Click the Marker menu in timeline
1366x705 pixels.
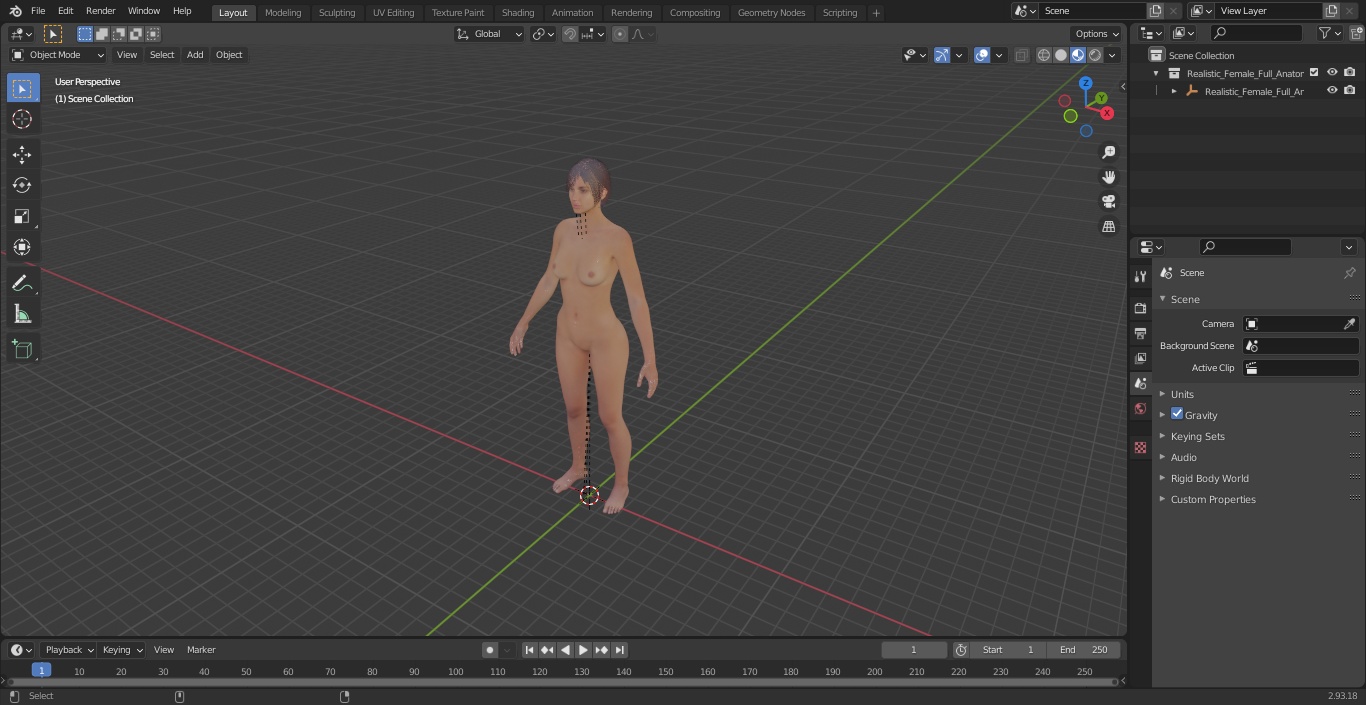coord(201,650)
